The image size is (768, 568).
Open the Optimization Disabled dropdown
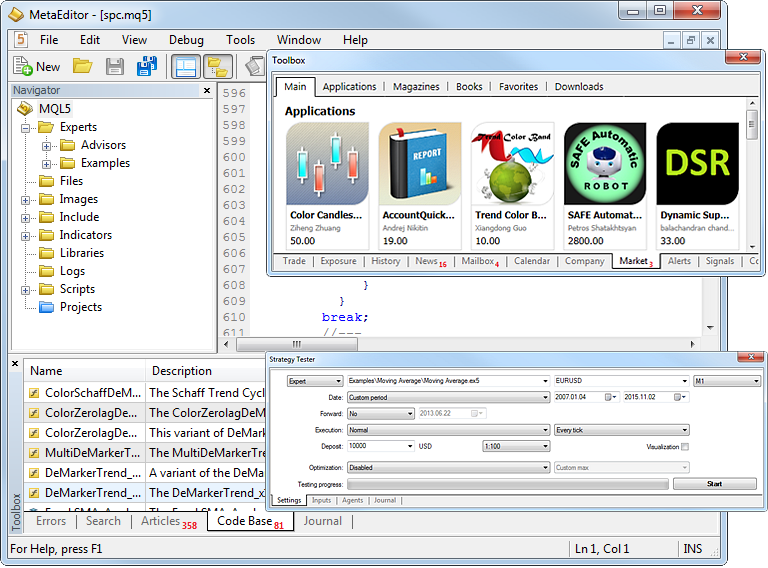click(x=449, y=468)
